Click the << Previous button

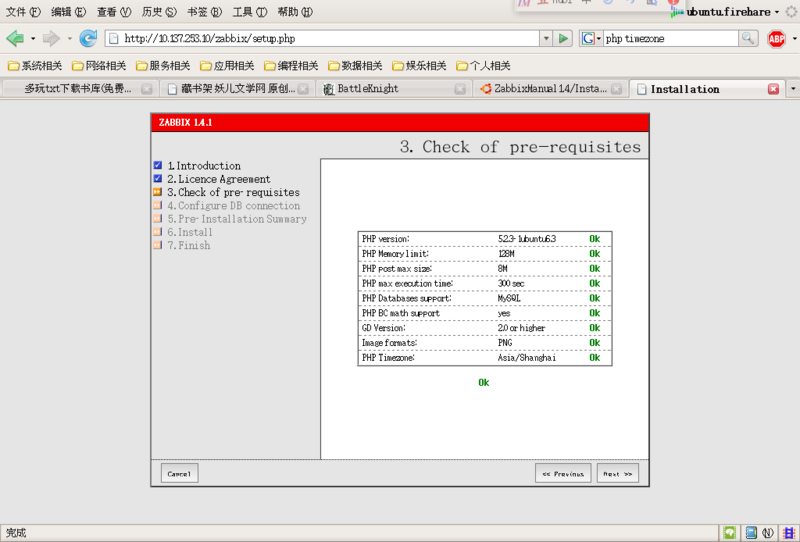pyautogui.click(x=563, y=473)
